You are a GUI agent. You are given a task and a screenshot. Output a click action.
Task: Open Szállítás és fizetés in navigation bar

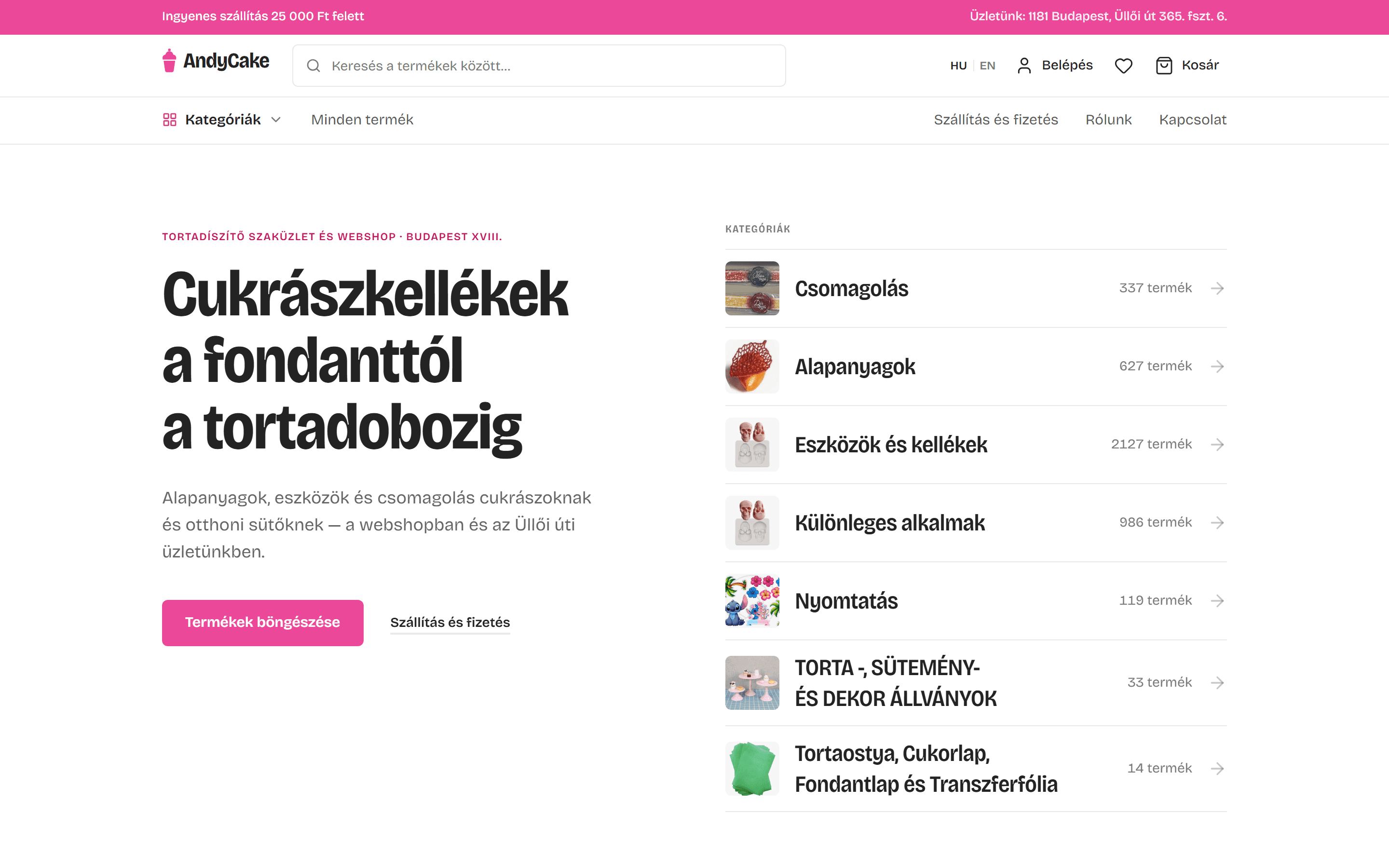(996, 120)
